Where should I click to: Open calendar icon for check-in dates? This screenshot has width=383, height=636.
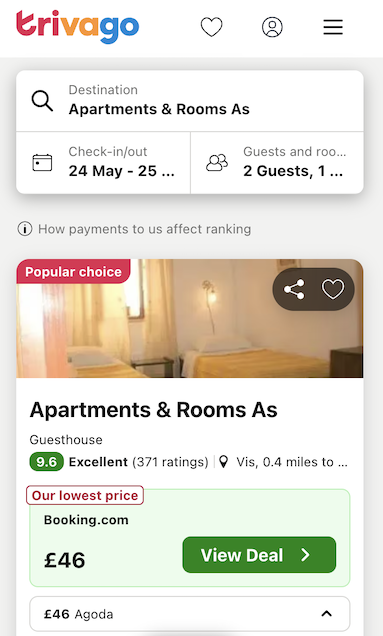click(x=42, y=162)
